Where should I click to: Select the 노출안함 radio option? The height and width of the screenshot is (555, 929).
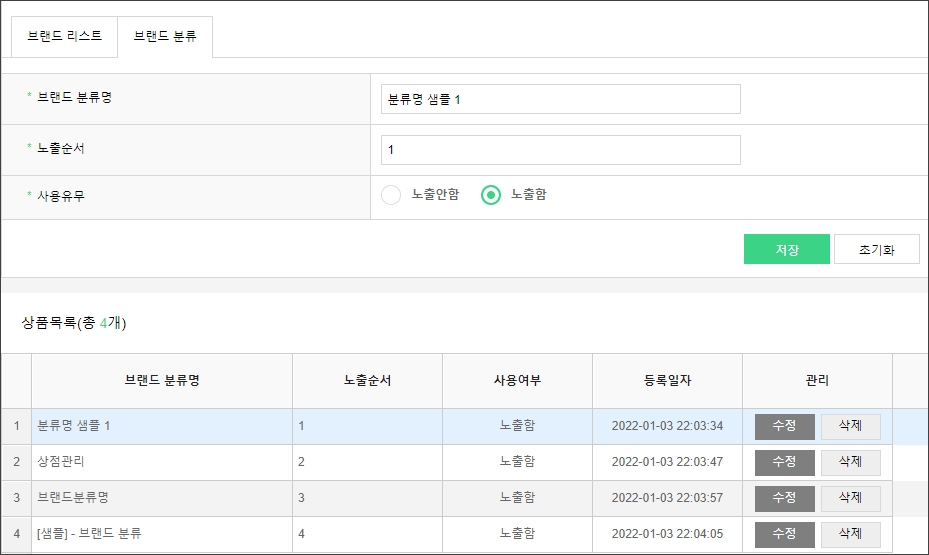pos(392,195)
